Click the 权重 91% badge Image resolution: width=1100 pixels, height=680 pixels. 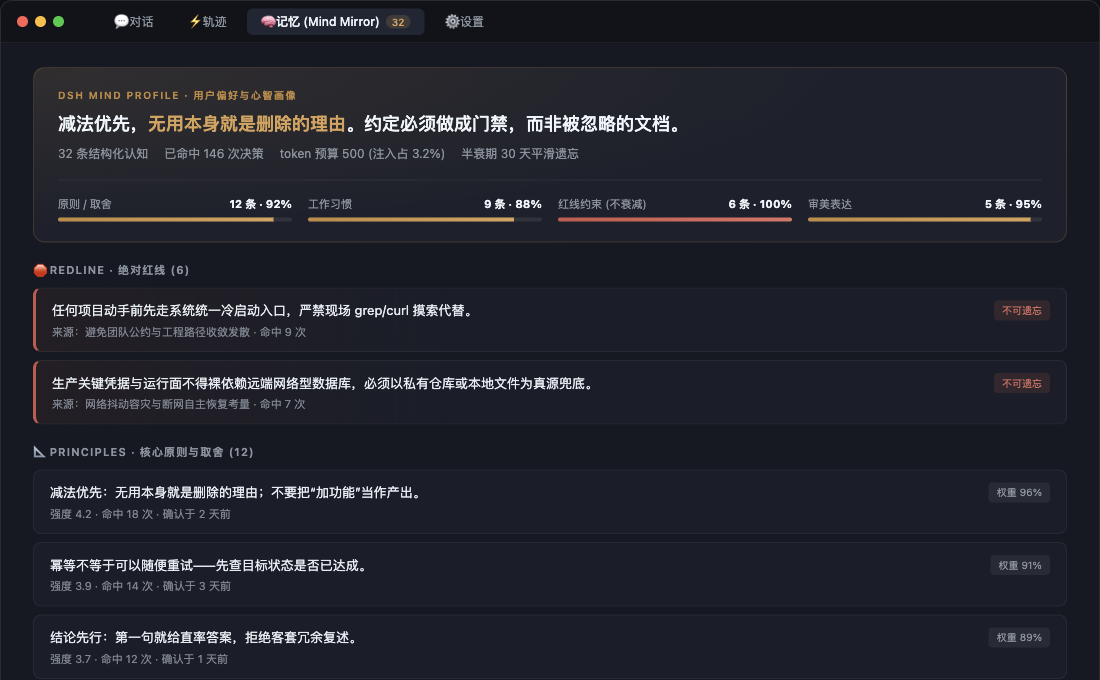pyautogui.click(x=1019, y=566)
